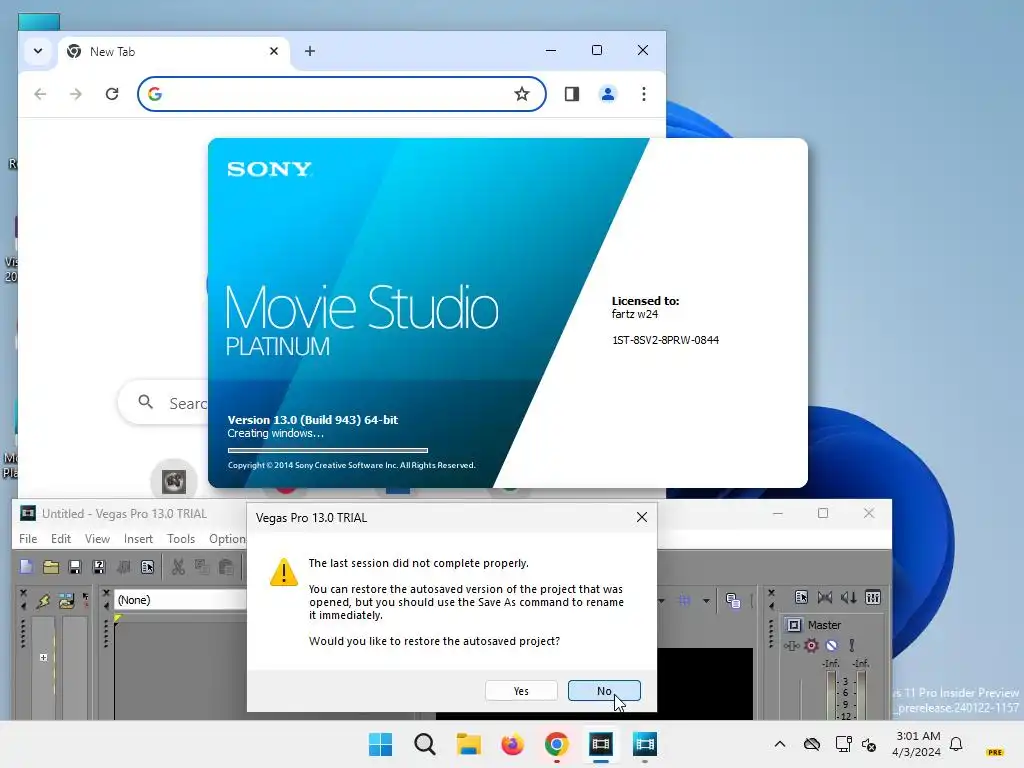Screen dimensions: 1024x768
Task: Open Windows Search from taskbar
Action: point(424,744)
